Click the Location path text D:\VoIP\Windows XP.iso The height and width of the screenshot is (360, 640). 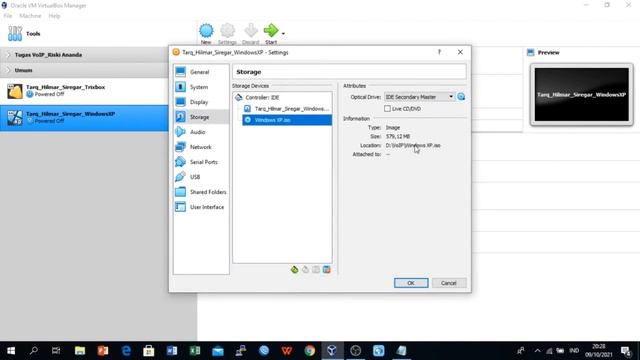413,145
